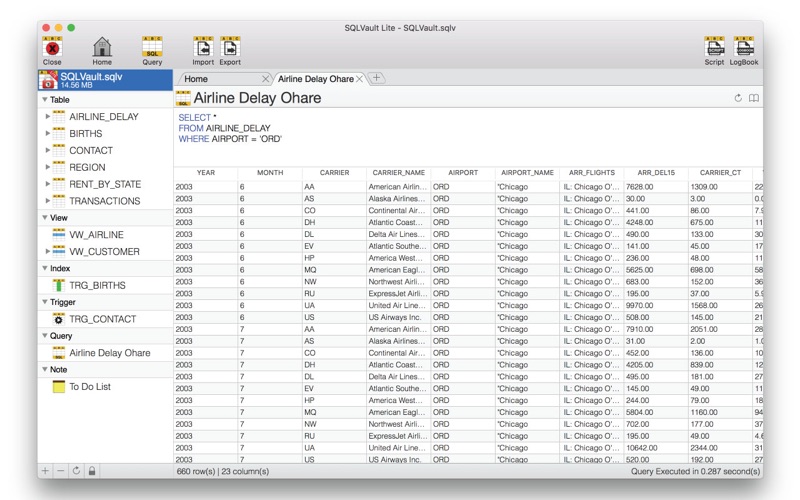Select the CONTACT table

tap(91, 151)
